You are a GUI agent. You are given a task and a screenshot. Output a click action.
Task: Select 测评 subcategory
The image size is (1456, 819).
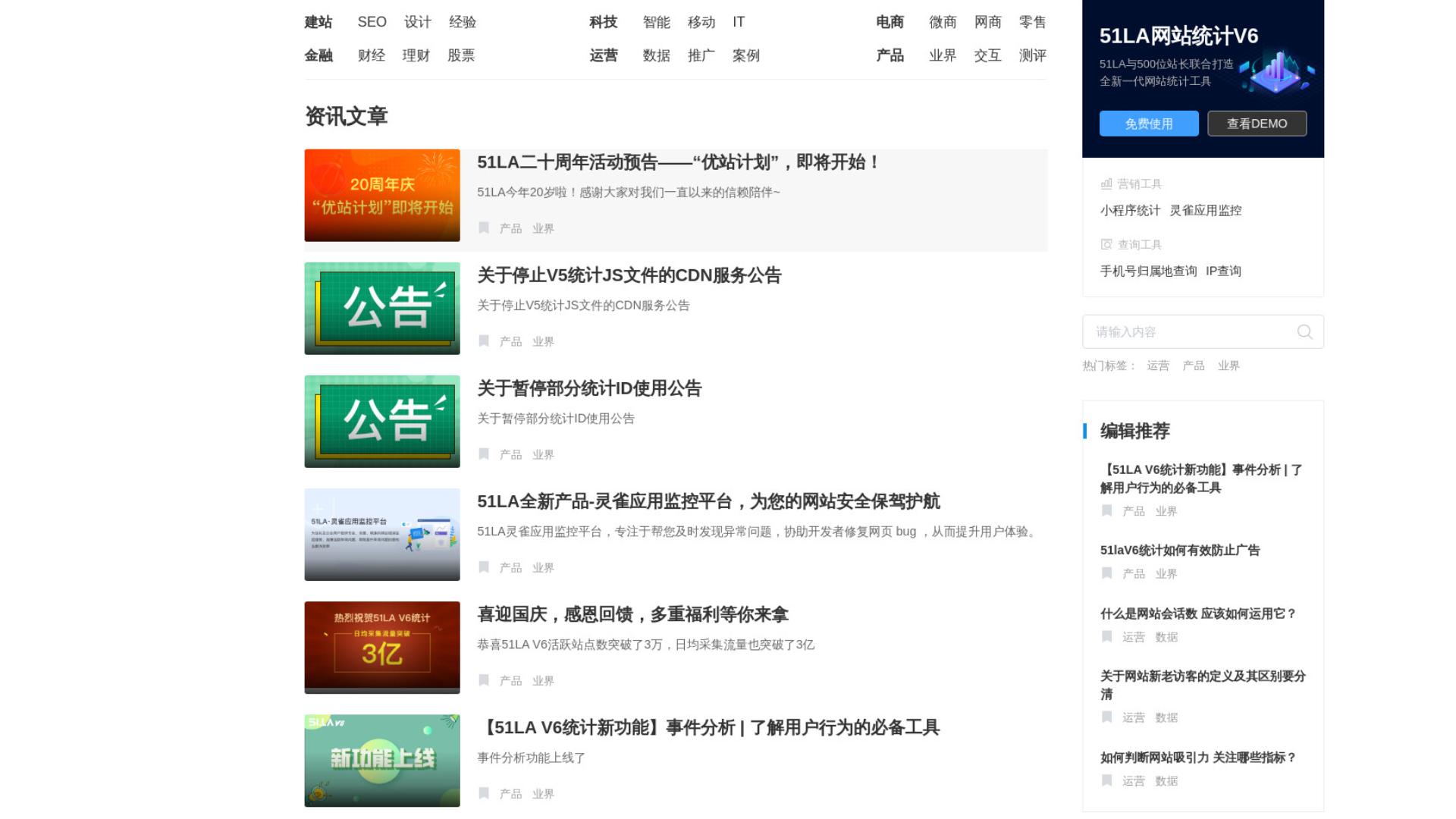point(1033,55)
